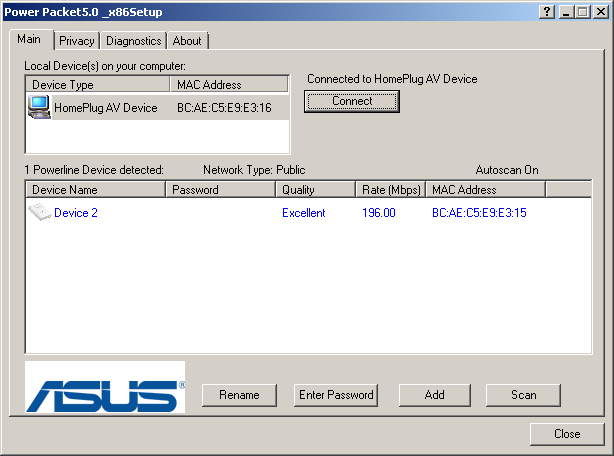This screenshot has height=456, width=614.
Task: Sort by Device Type column header
Action: [98, 85]
